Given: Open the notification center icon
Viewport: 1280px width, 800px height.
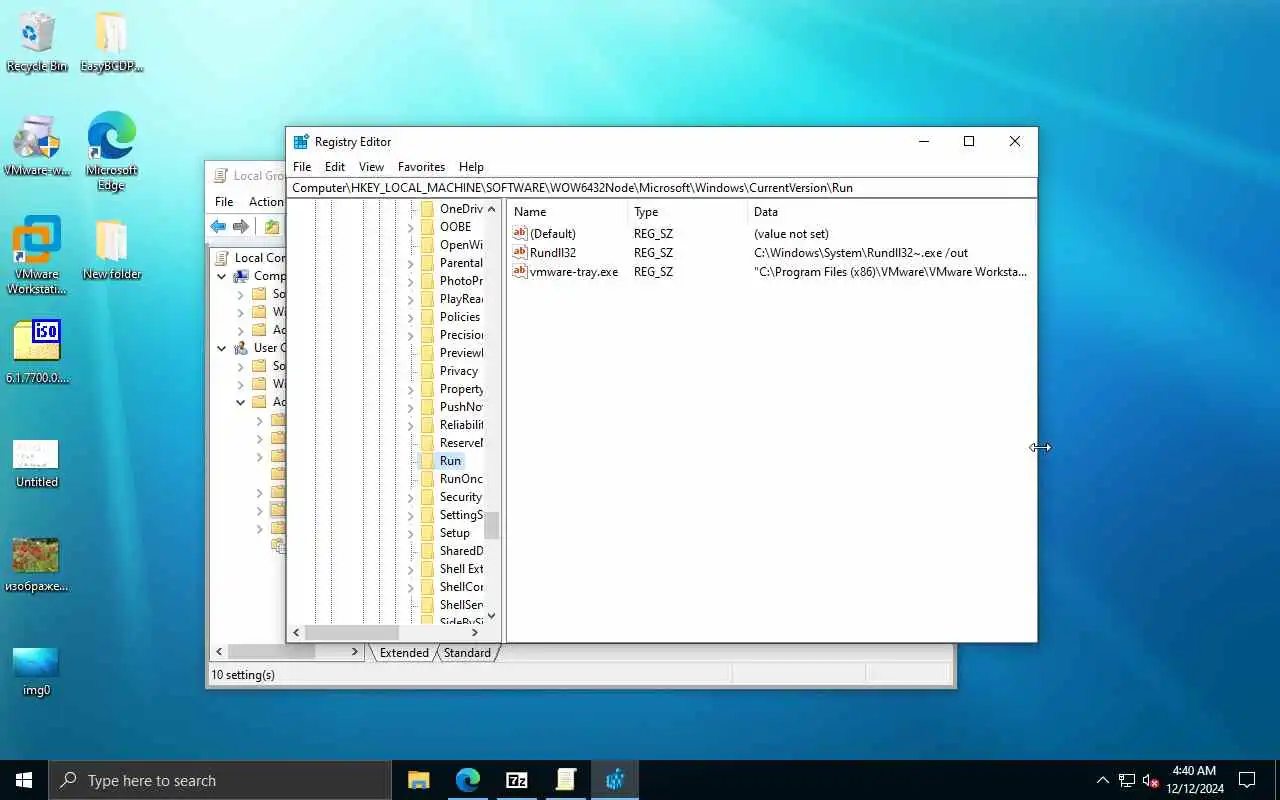Looking at the screenshot, I should click(1247, 780).
